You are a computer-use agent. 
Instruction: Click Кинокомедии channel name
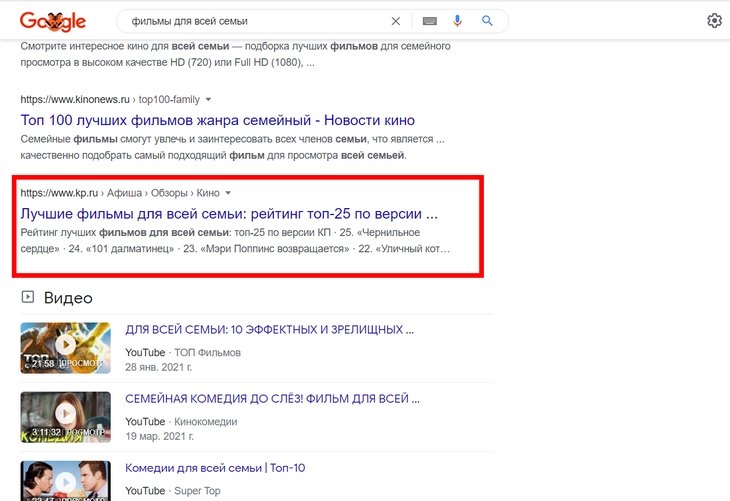205,422
